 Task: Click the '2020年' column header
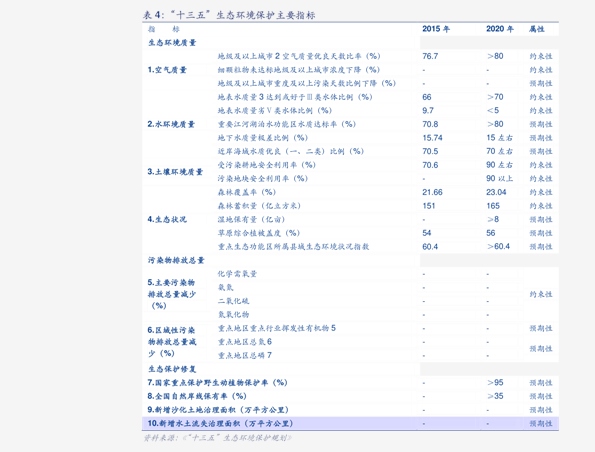499,29
